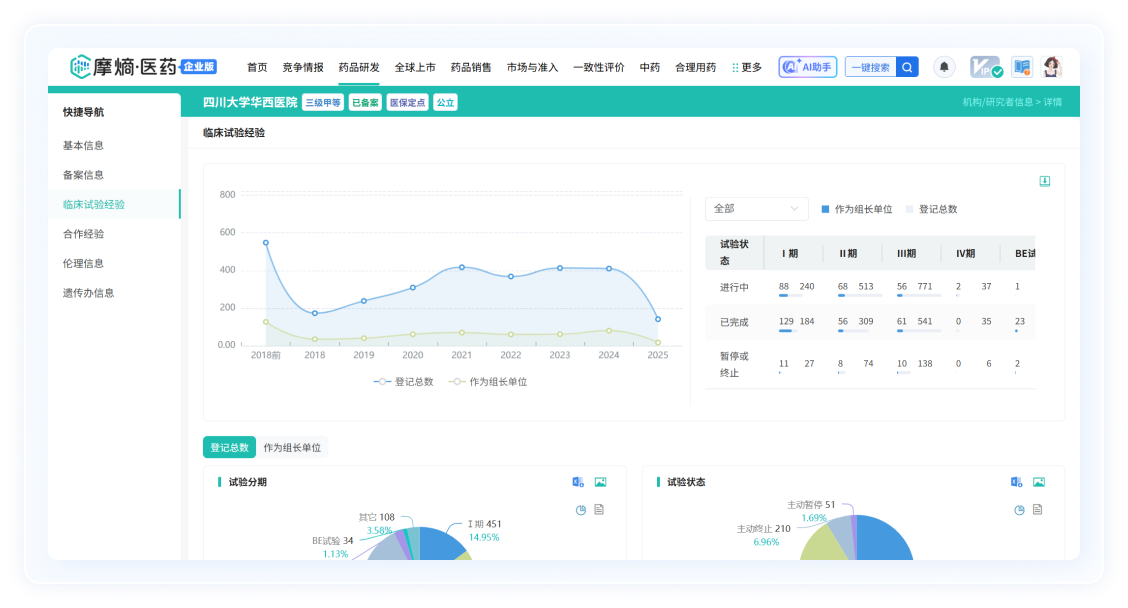Save 试验分期 chart as image

click(x=600, y=482)
